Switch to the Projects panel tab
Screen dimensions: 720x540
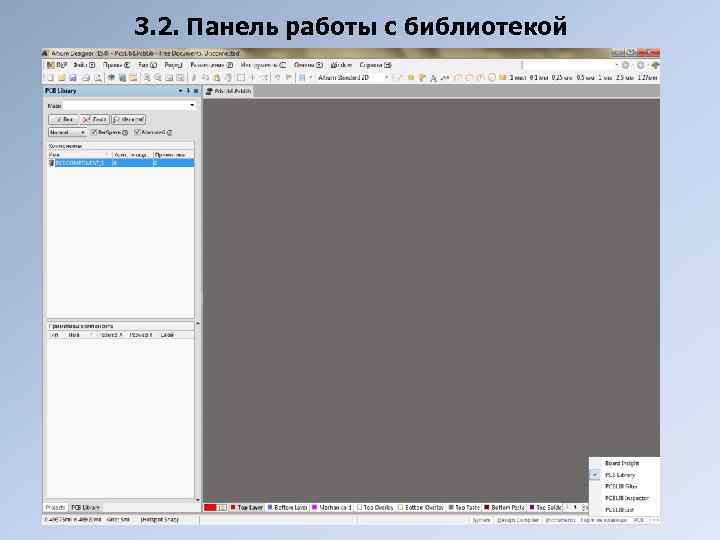(x=55, y=507)
